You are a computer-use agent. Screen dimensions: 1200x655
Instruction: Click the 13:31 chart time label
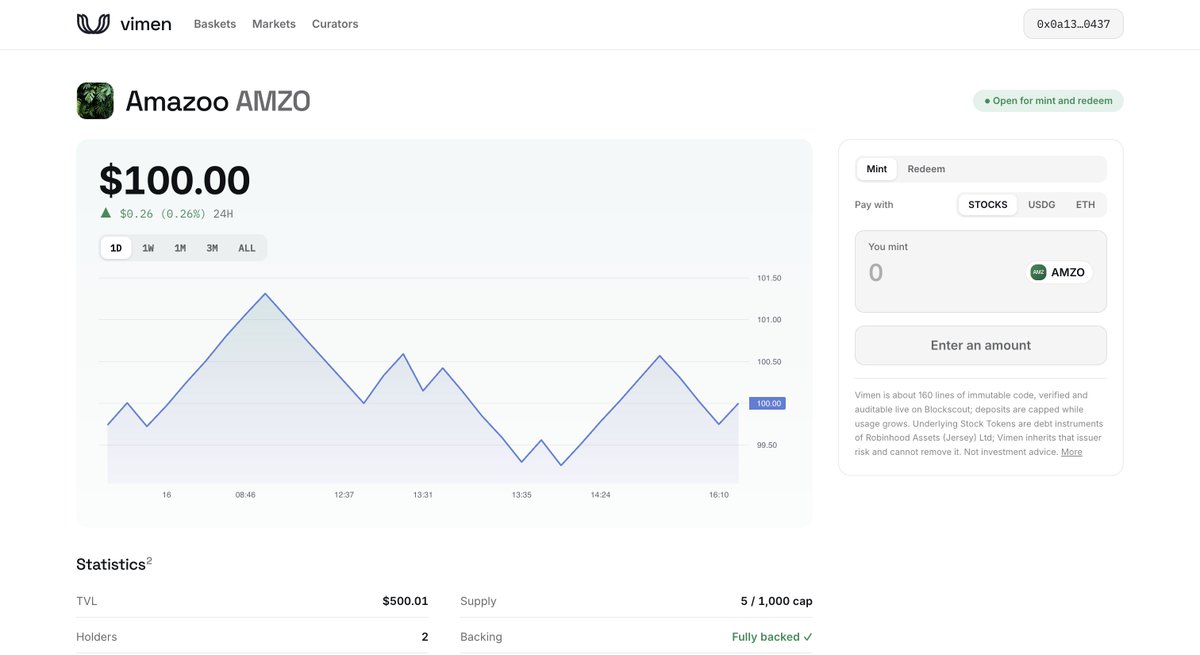423,494
